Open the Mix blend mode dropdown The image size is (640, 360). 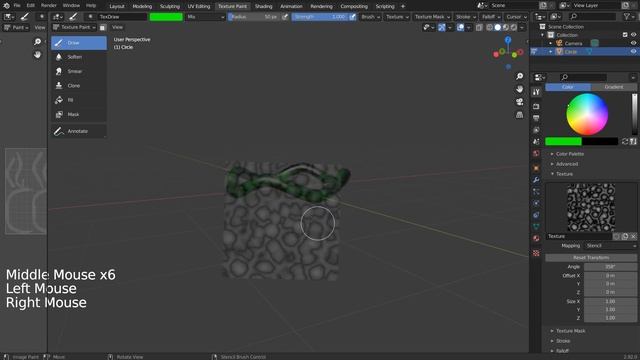[205, 17]
